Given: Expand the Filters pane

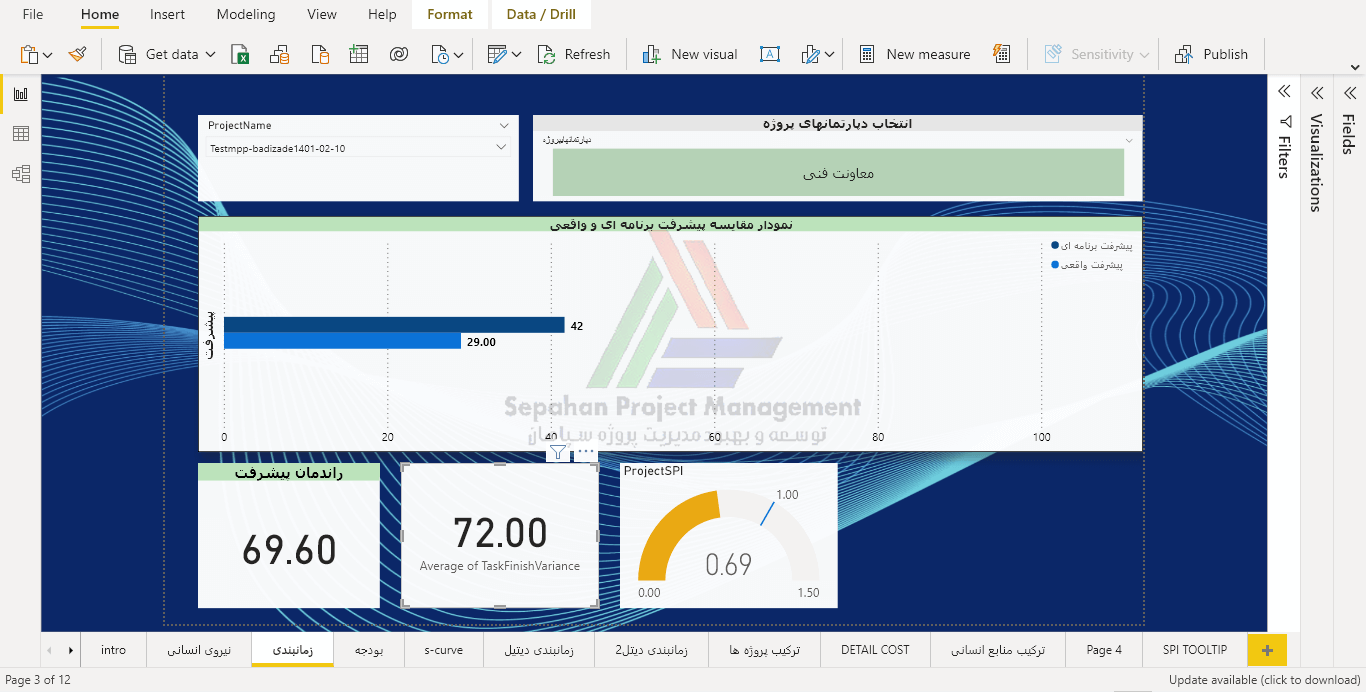Looking at the screenshot, I should pos(1284,92).
